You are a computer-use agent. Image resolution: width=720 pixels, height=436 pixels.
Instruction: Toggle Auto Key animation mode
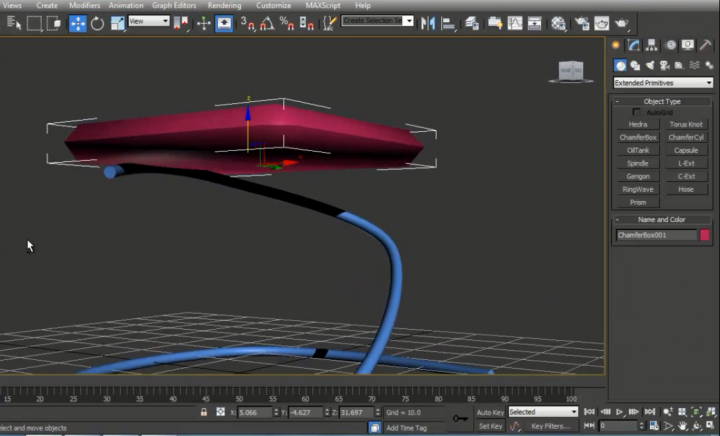(490, 412)
